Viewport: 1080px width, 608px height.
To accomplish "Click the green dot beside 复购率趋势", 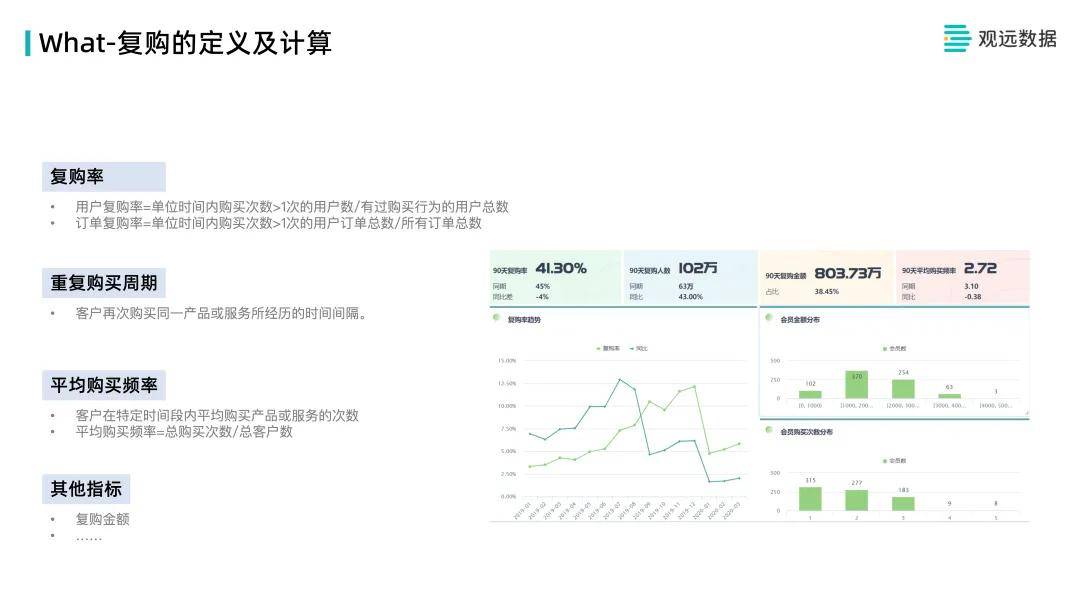I will [496, 319].
